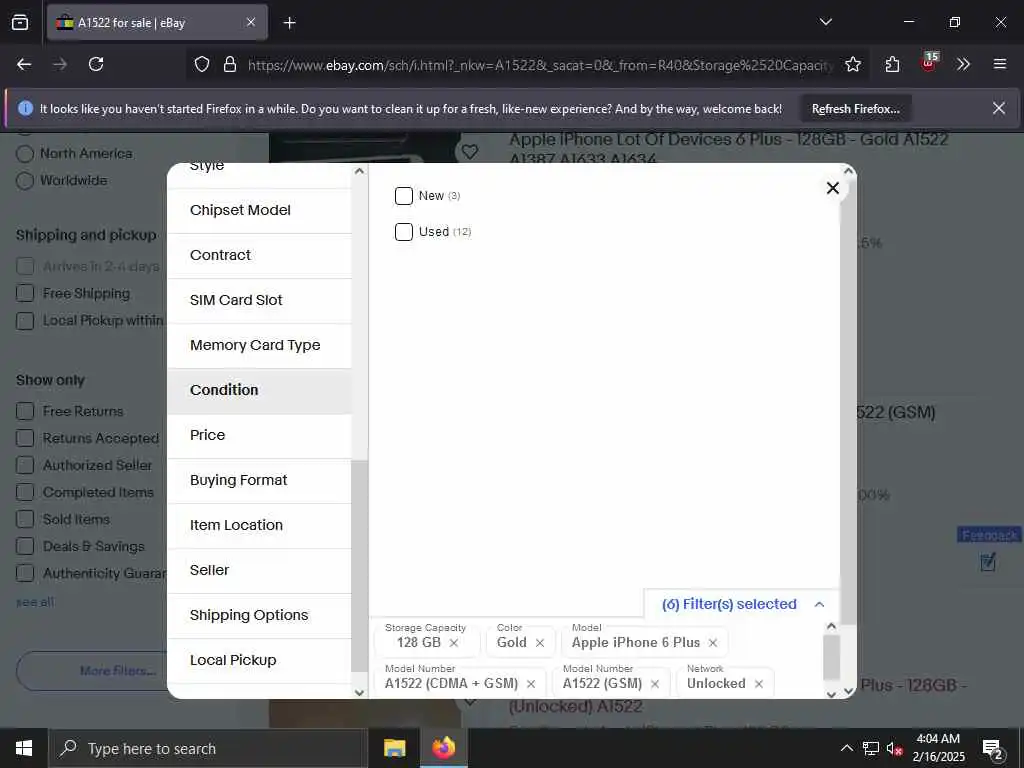Close the A1522 for sale eBay tab
This screenshot has width=1024, height=768.
(251, 22)
